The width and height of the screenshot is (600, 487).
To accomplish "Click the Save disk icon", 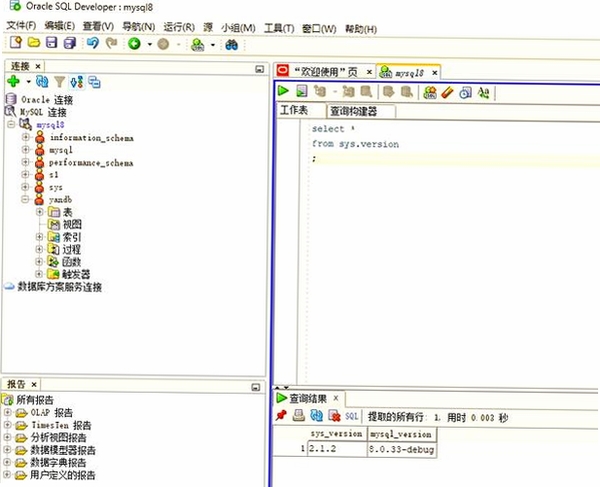I will click(x=51, y=42).
